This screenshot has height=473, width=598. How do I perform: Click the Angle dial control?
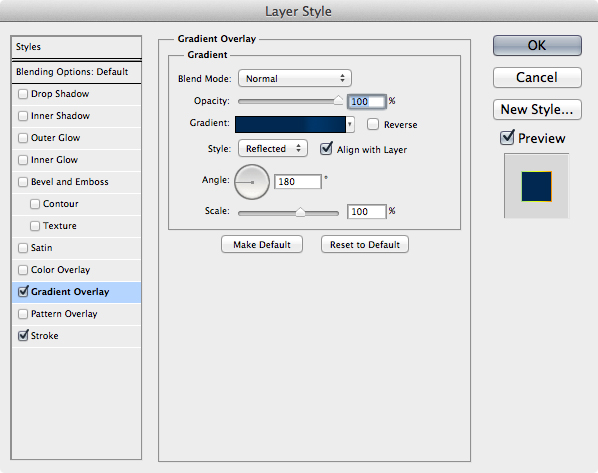click(x=252, y=182)
